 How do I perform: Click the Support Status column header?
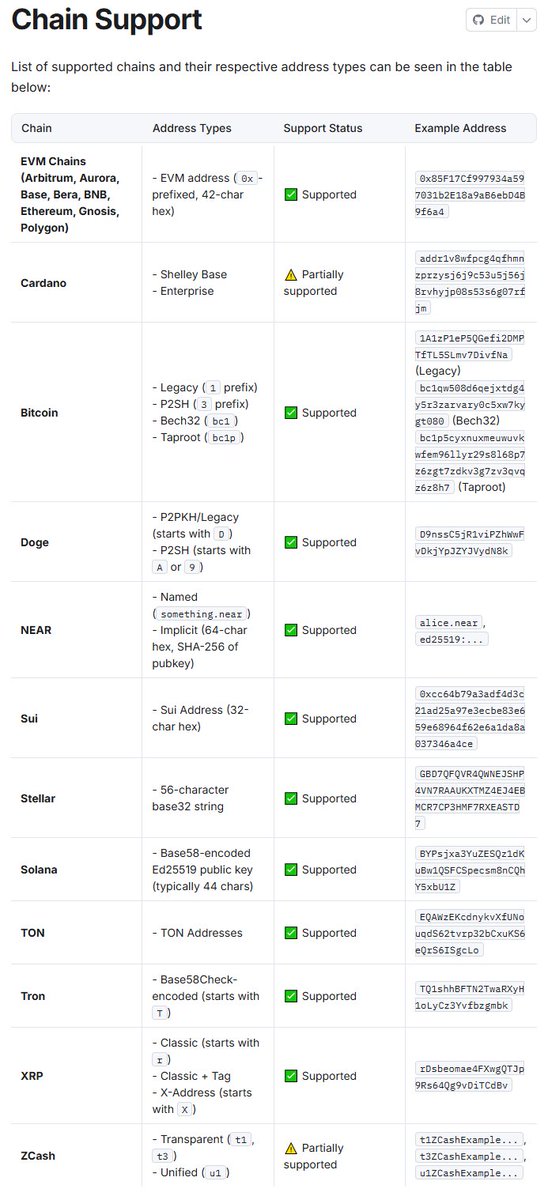pos(323,128)
